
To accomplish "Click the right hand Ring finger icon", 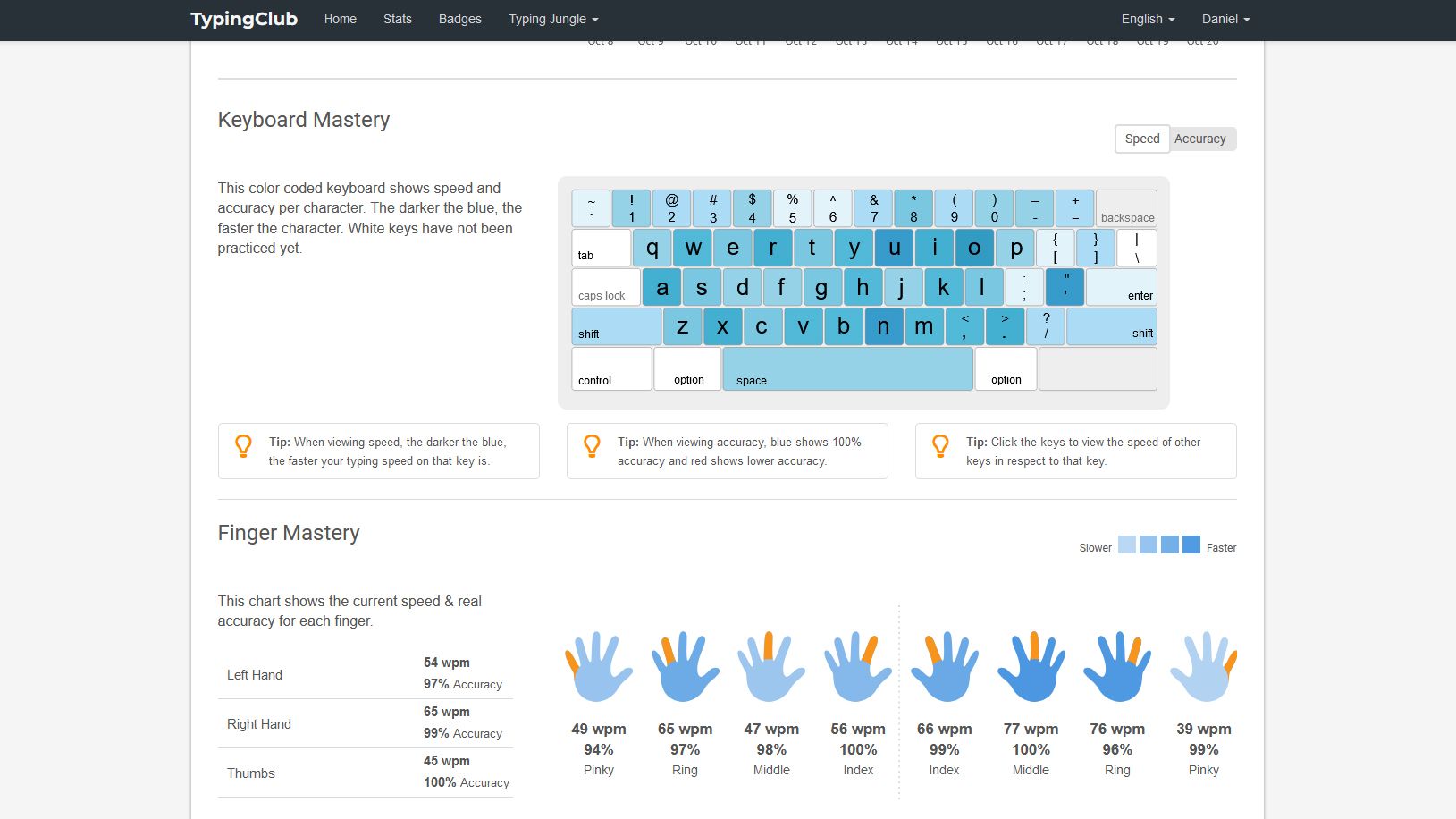I will click(1117, 667).
